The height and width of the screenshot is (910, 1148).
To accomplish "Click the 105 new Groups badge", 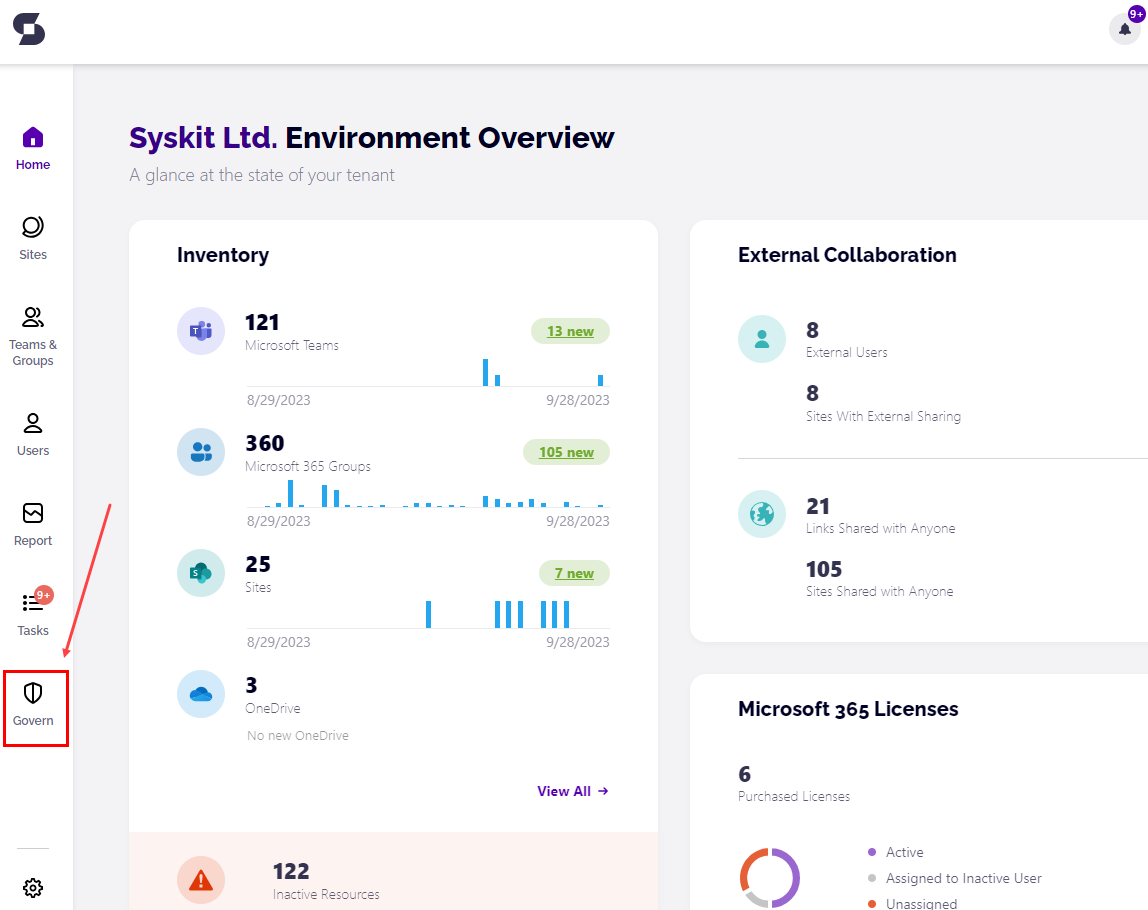I will coord(566,452).
